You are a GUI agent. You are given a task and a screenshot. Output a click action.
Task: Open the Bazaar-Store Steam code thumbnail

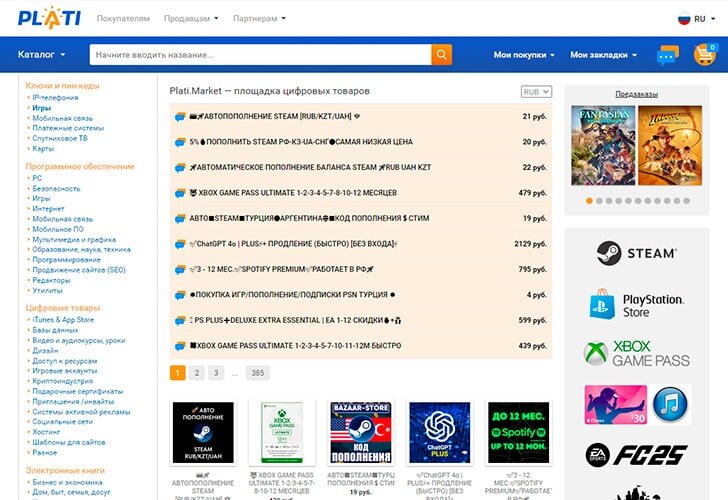click(361, 433)
